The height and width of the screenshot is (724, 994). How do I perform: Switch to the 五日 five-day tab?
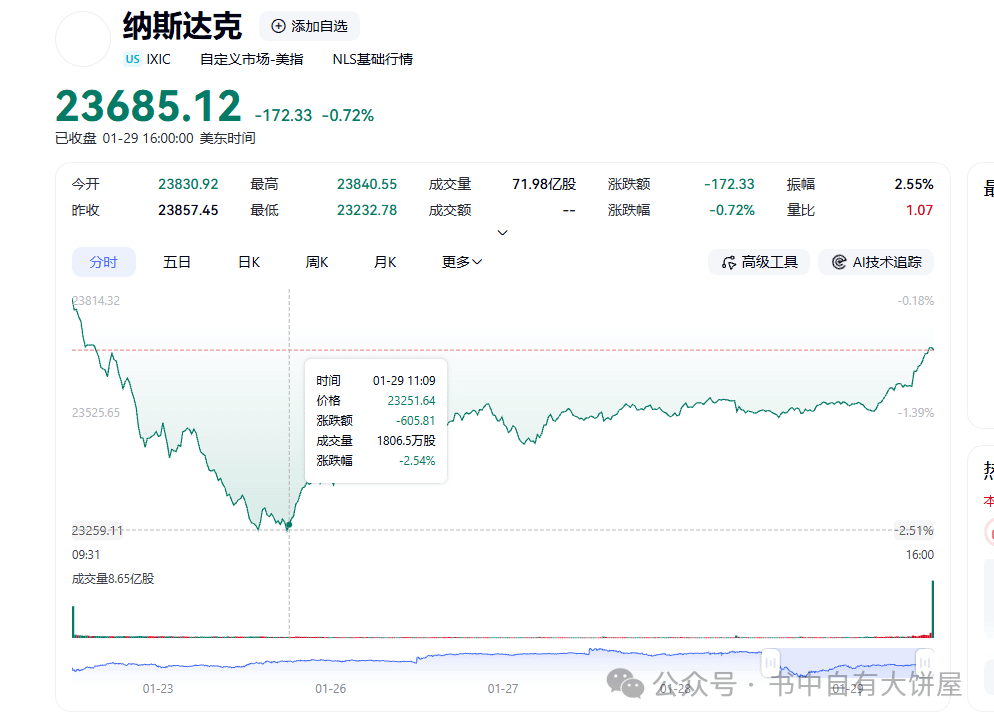(176, 261)
